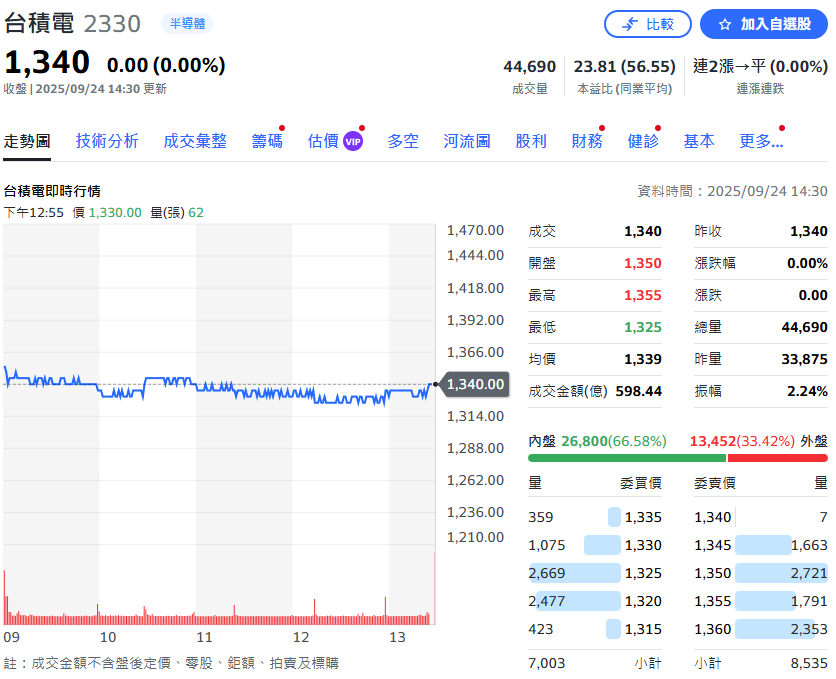Select the 走勢圖 tab
The width and height of the screenshot is (836, 679).
coord(27,141)
